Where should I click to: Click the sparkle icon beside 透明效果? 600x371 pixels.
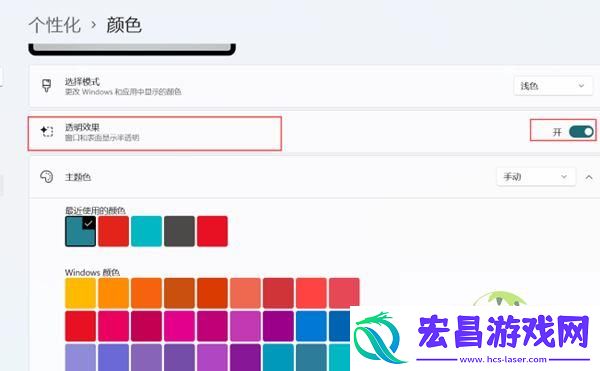47,132
